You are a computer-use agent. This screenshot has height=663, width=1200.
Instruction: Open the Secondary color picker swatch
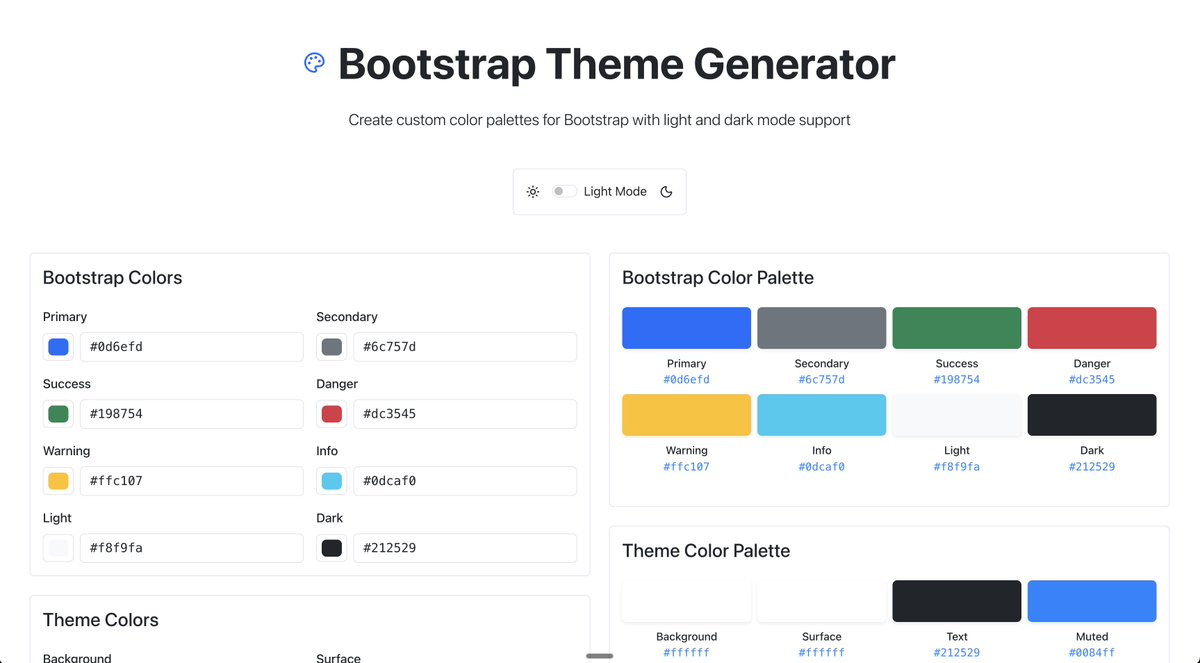332,347
